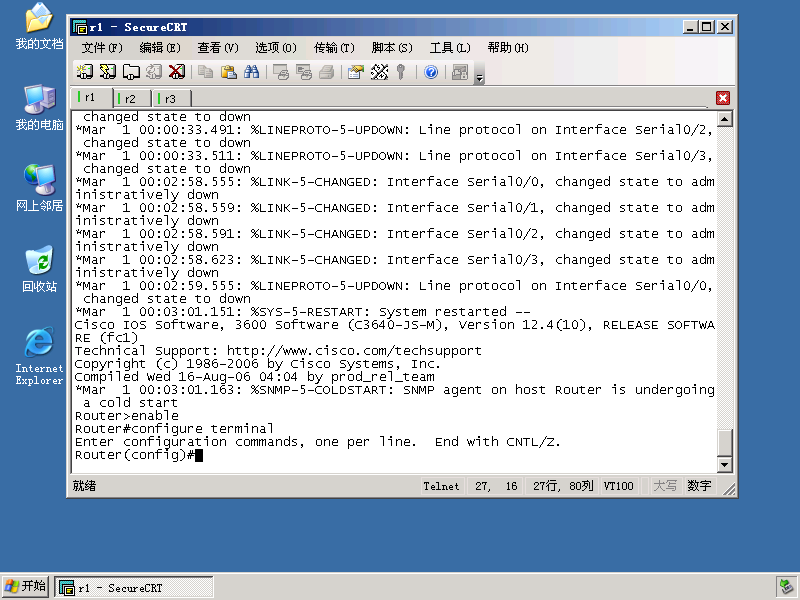Viewport: 800px width, 600px height.
Task: Open the 编辑(E) menu
Action: pos(160,48)
